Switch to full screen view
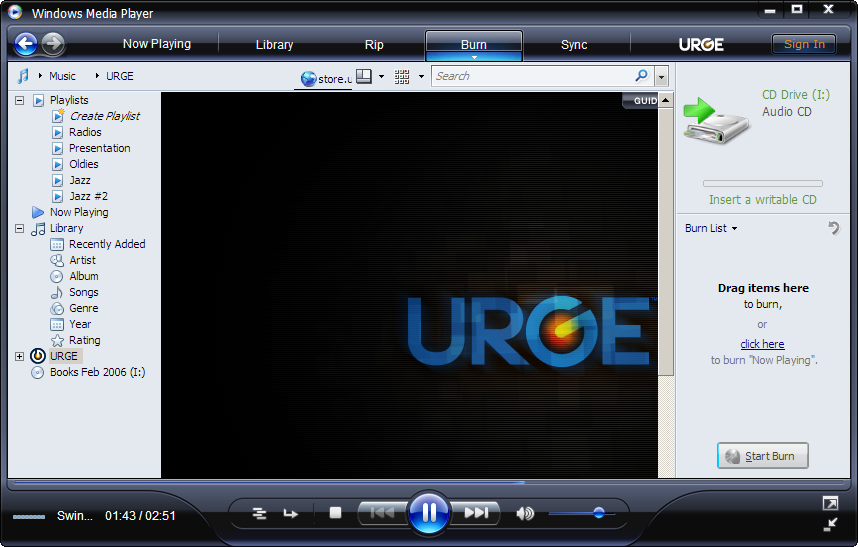 [830, 503]
